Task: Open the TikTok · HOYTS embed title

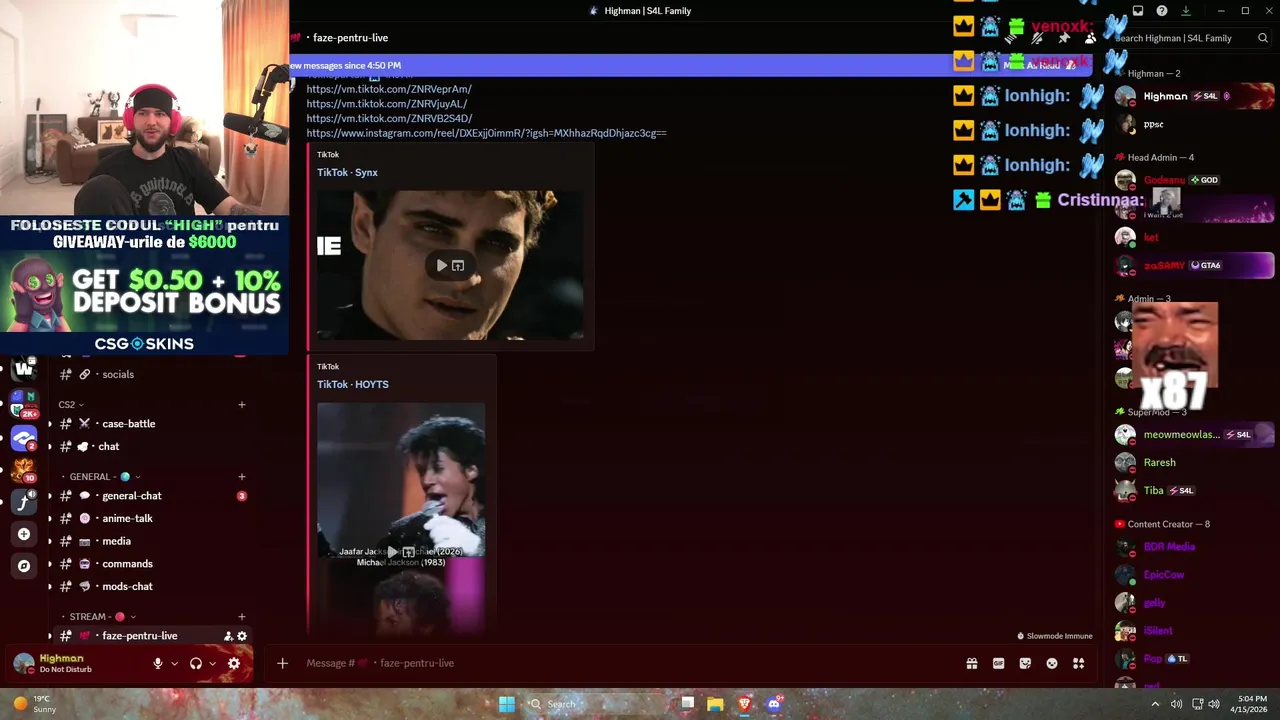Action: coord(353,384)
